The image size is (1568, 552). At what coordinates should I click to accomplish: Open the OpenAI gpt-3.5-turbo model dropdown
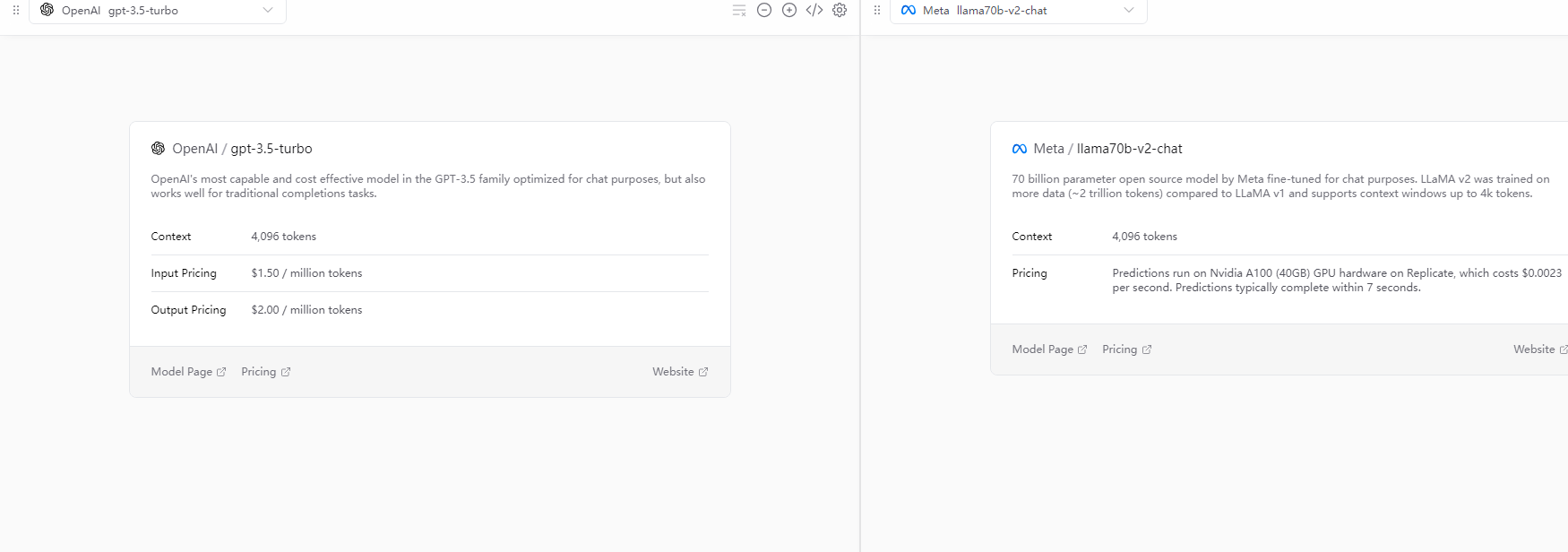point(158,11)
